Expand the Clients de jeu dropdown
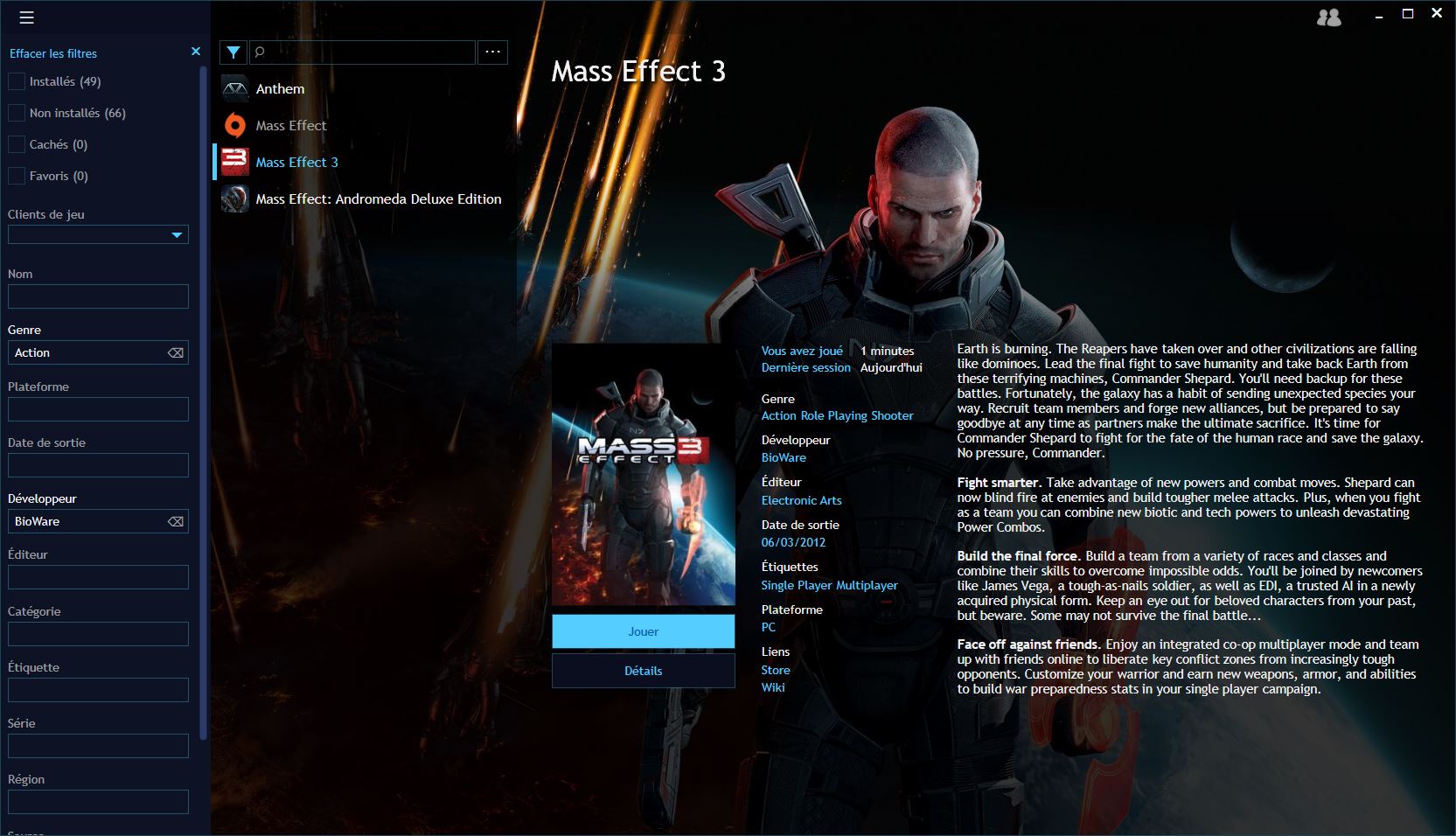This screenshot has width=1456, height=836. click(x=98, y=234)
